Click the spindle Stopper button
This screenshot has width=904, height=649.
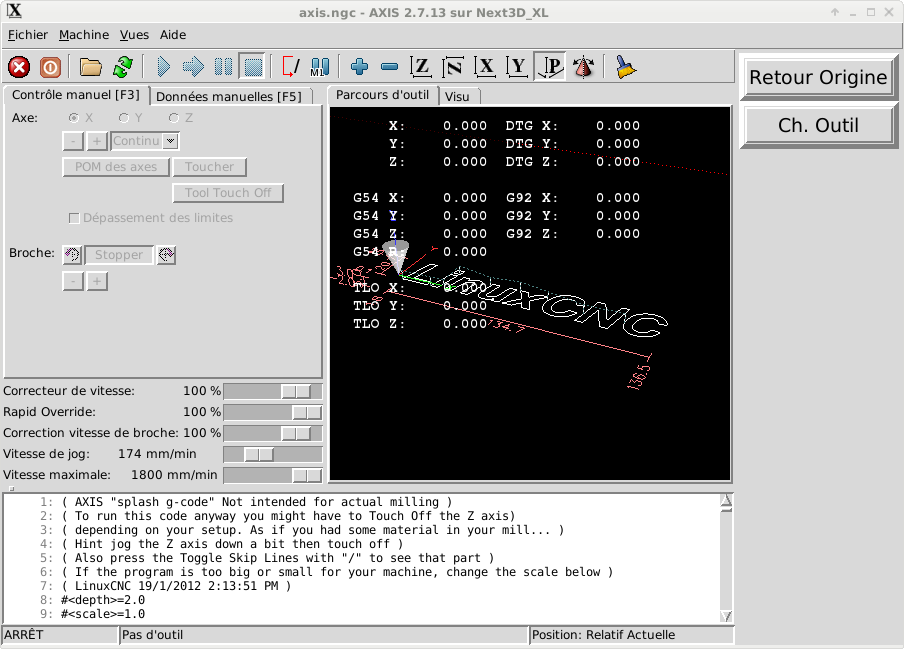tap(119, 254)
